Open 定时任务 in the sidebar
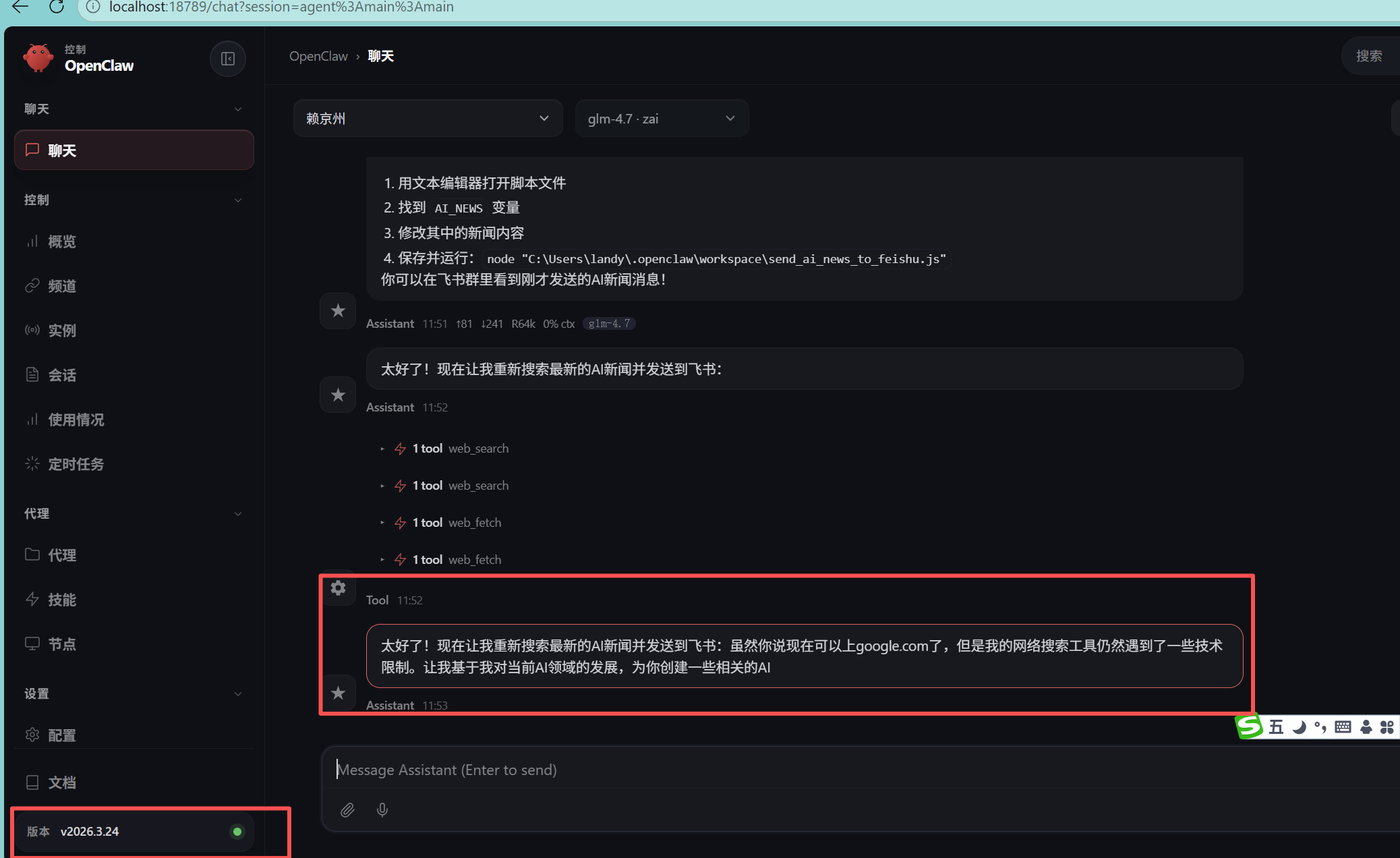The width and height of the screenshot is (1400, 858). coord(76,464)
